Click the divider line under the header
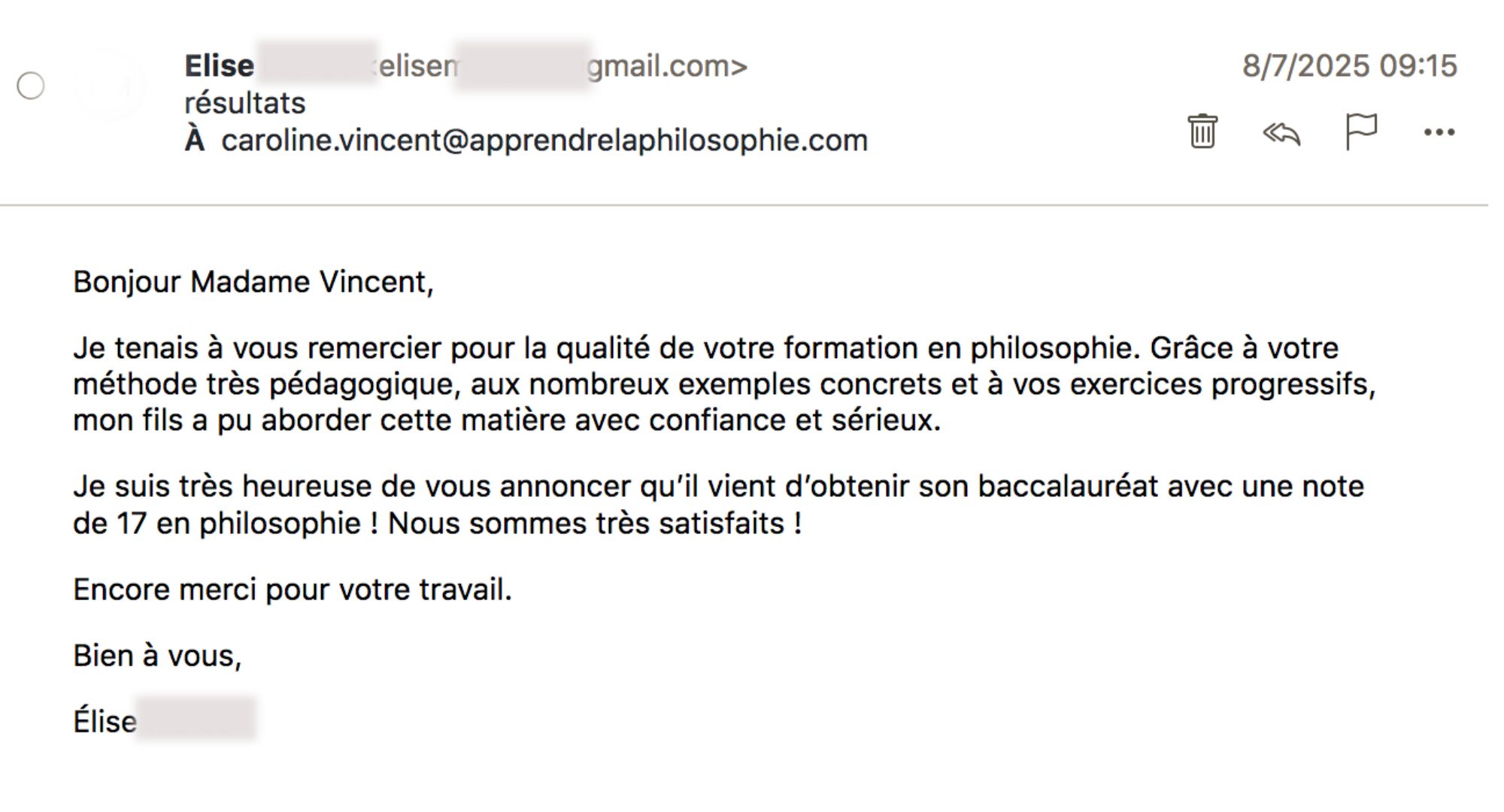This screenshot has height=812, width=1504. pyautogui.click(x=743, y=205)
